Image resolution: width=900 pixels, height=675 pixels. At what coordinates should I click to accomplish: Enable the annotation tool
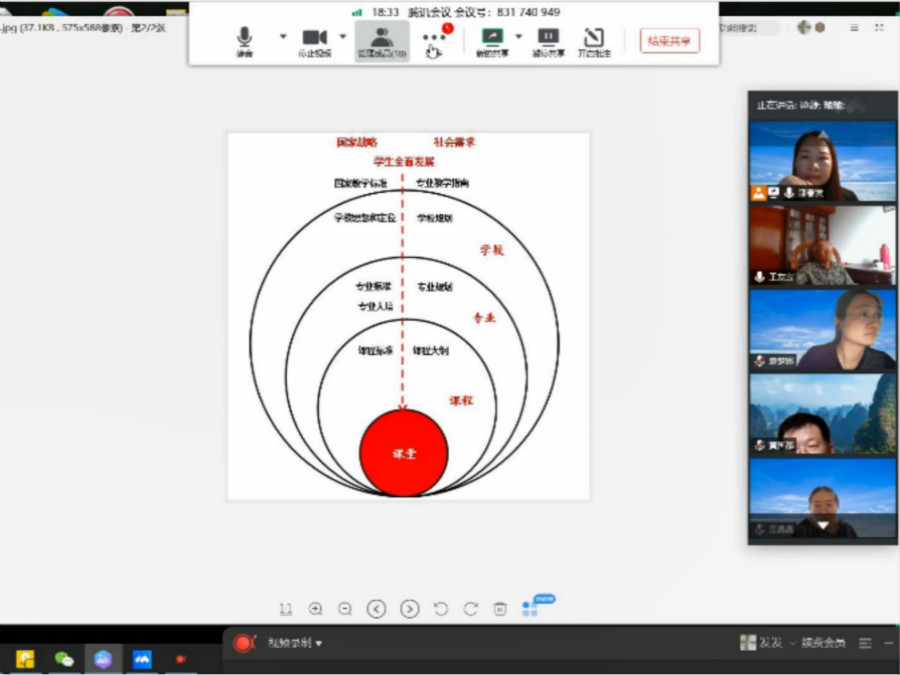click(x=593, y=40)
